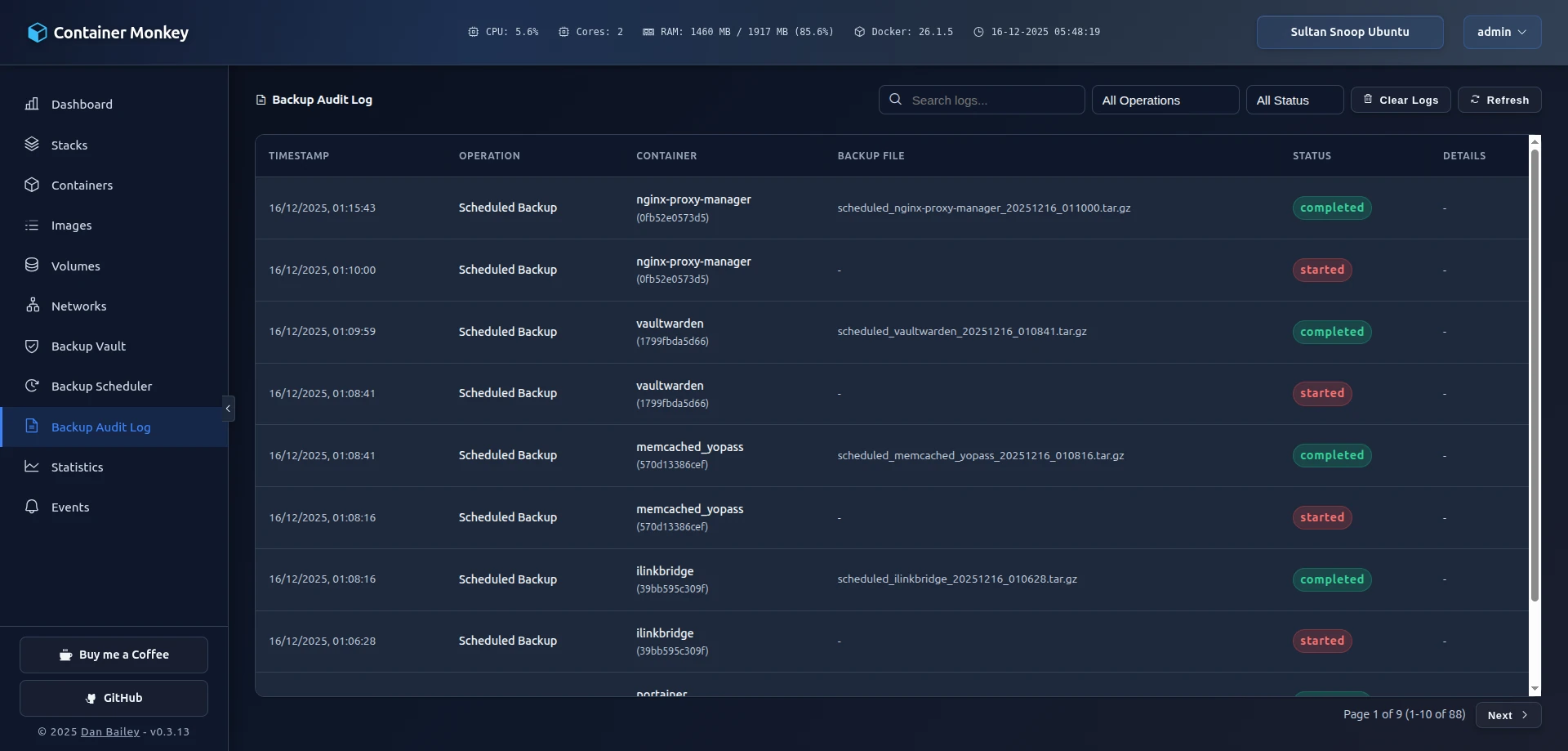Switch to the Networks section

tap(32, 306)
